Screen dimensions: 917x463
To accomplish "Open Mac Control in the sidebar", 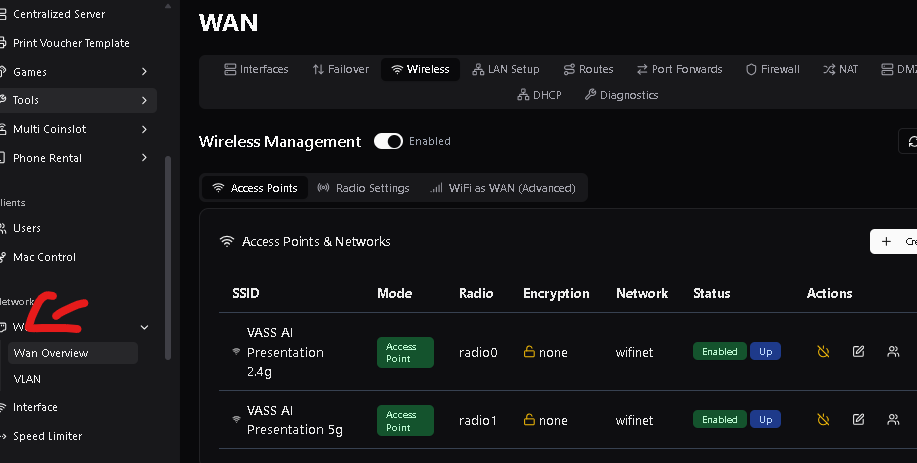I will pos(44,257).
